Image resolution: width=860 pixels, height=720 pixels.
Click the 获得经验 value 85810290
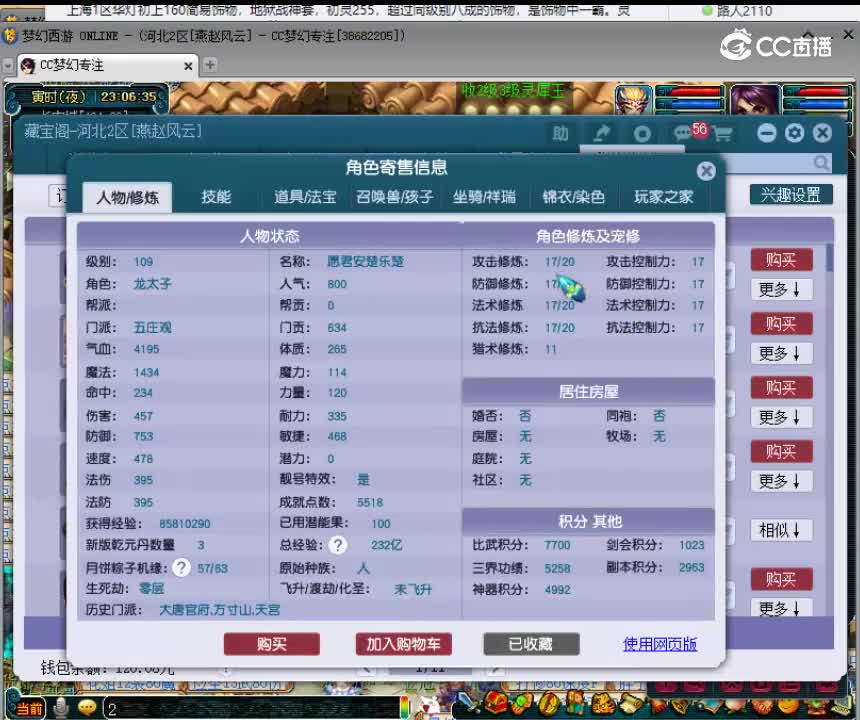pyautogui.click(x=184, y=524)
